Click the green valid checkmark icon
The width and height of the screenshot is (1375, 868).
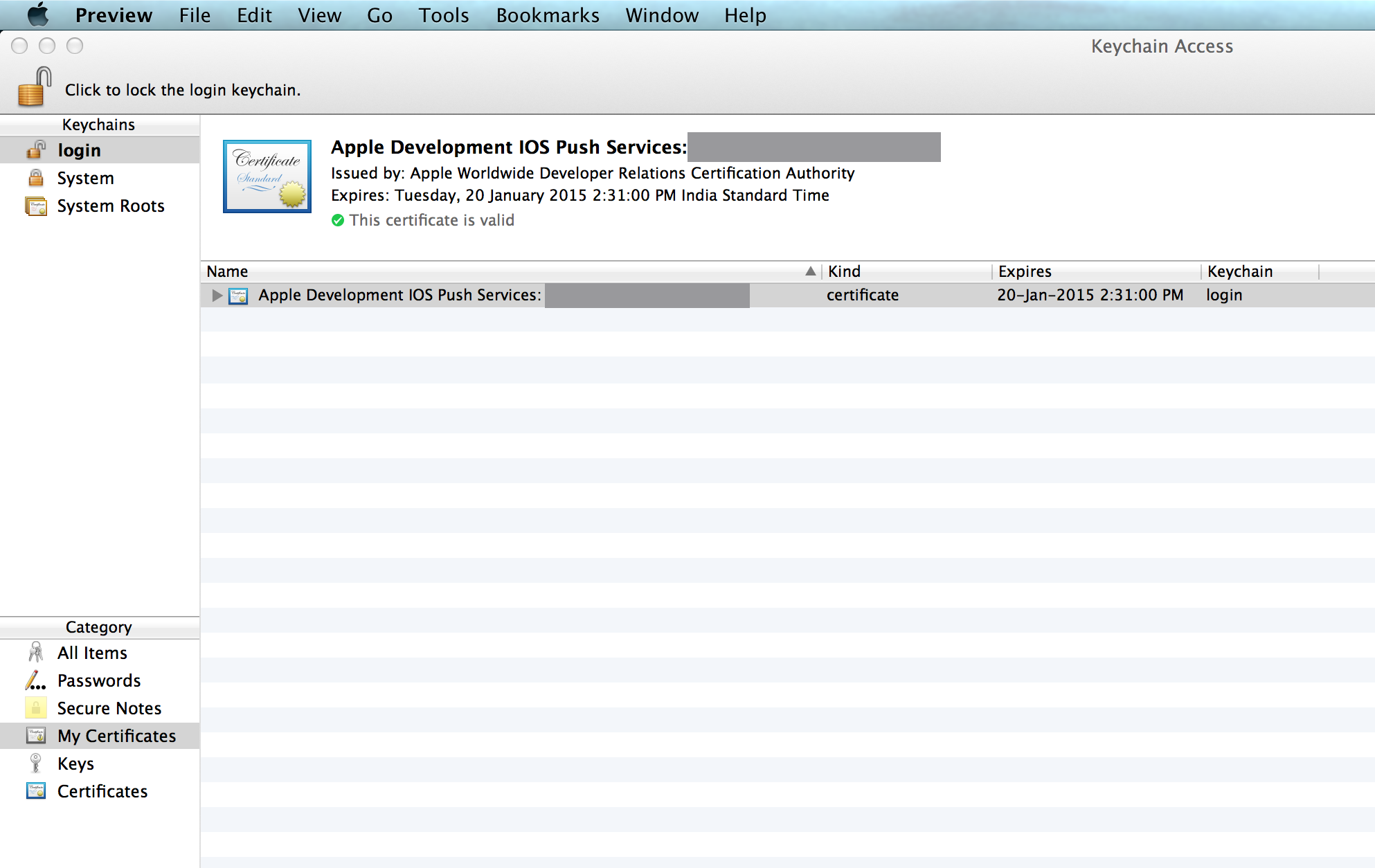pyautogui.click(x=338, y=220)
